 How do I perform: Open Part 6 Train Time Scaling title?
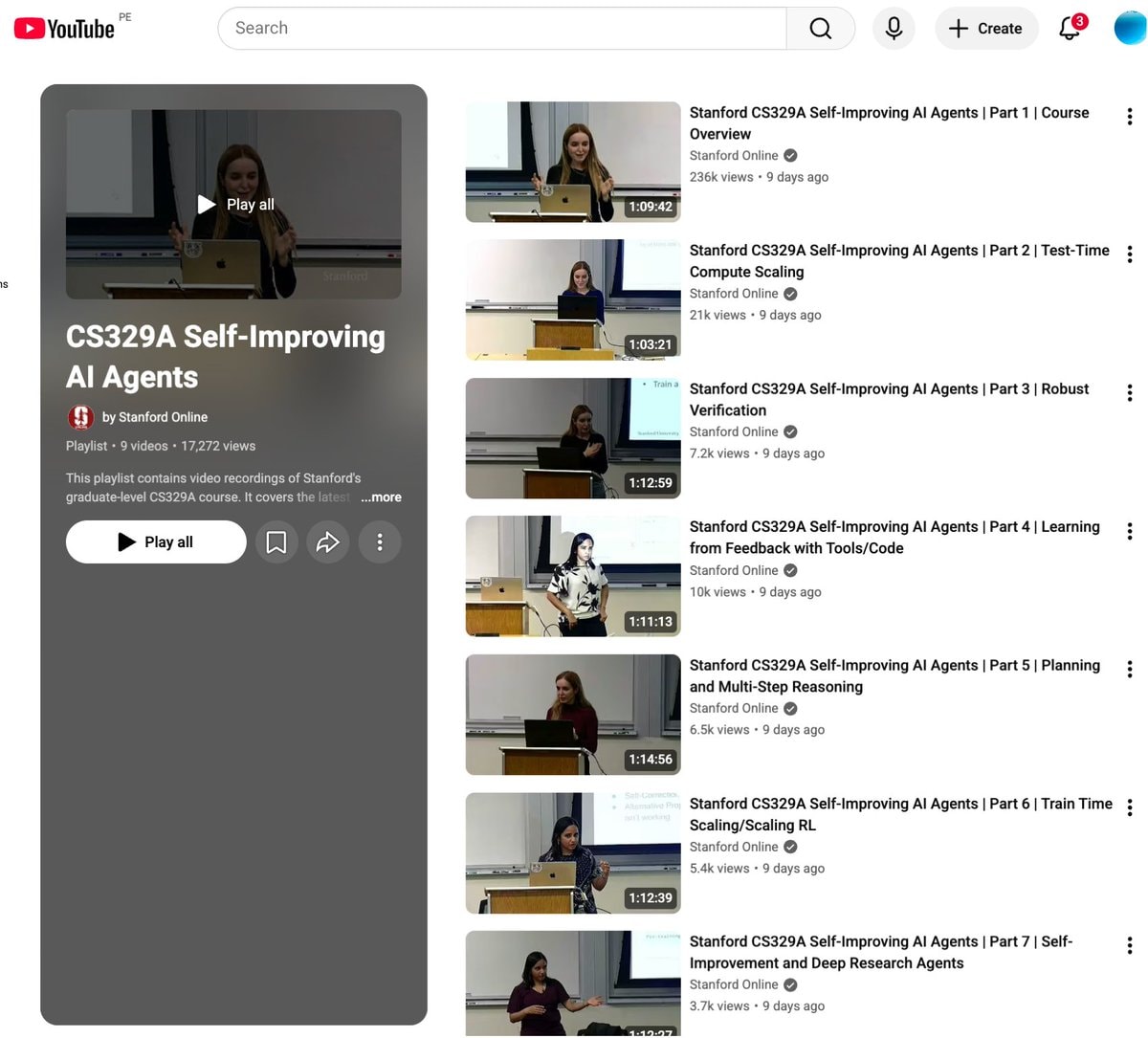pos(901,814)
